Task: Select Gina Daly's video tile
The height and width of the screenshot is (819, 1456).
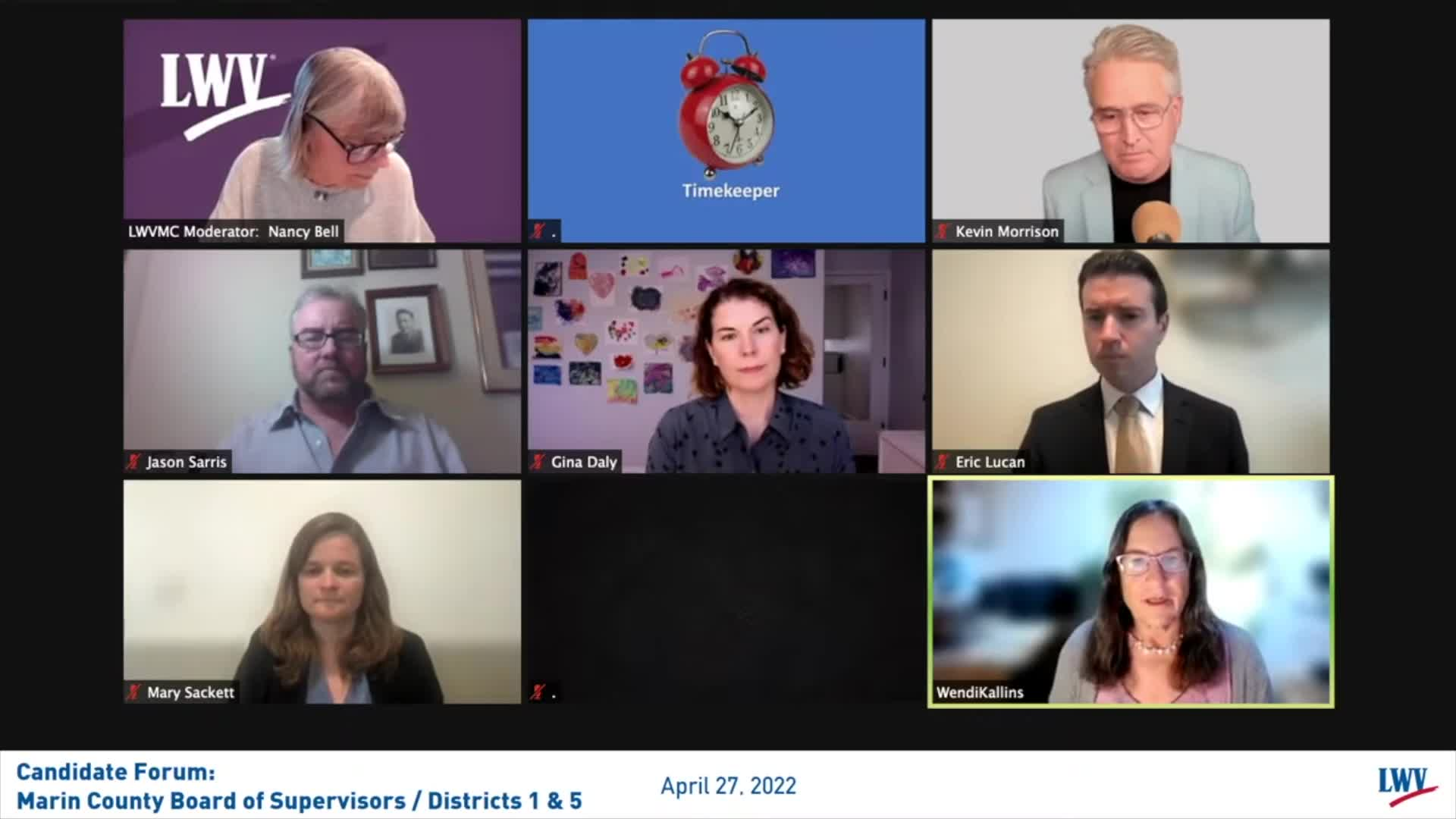Action: coord(726,361)
